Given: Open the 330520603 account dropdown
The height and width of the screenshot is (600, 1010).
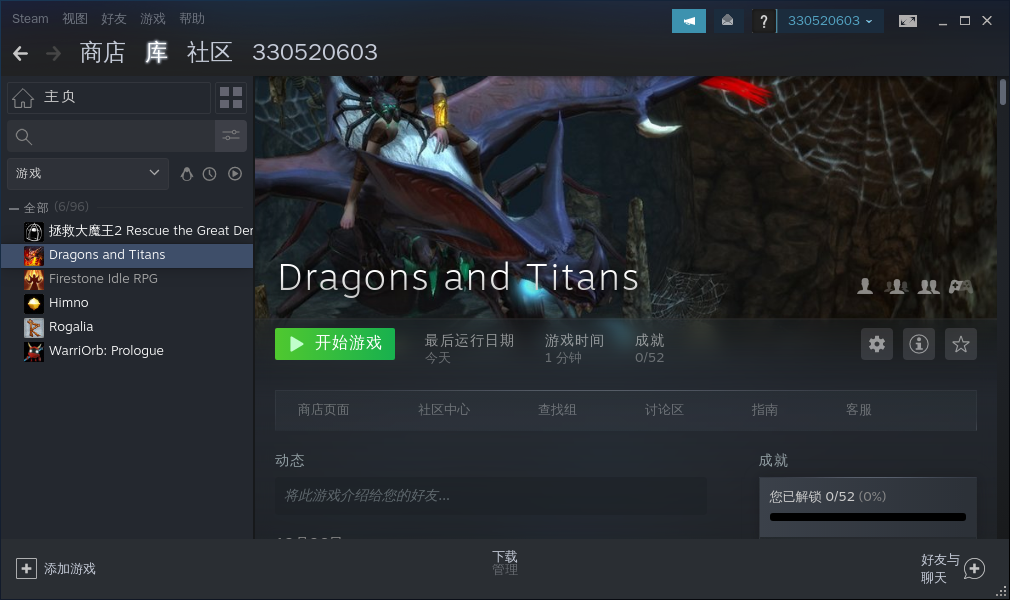Looking at the screenshot, I should tap(830, 21).
